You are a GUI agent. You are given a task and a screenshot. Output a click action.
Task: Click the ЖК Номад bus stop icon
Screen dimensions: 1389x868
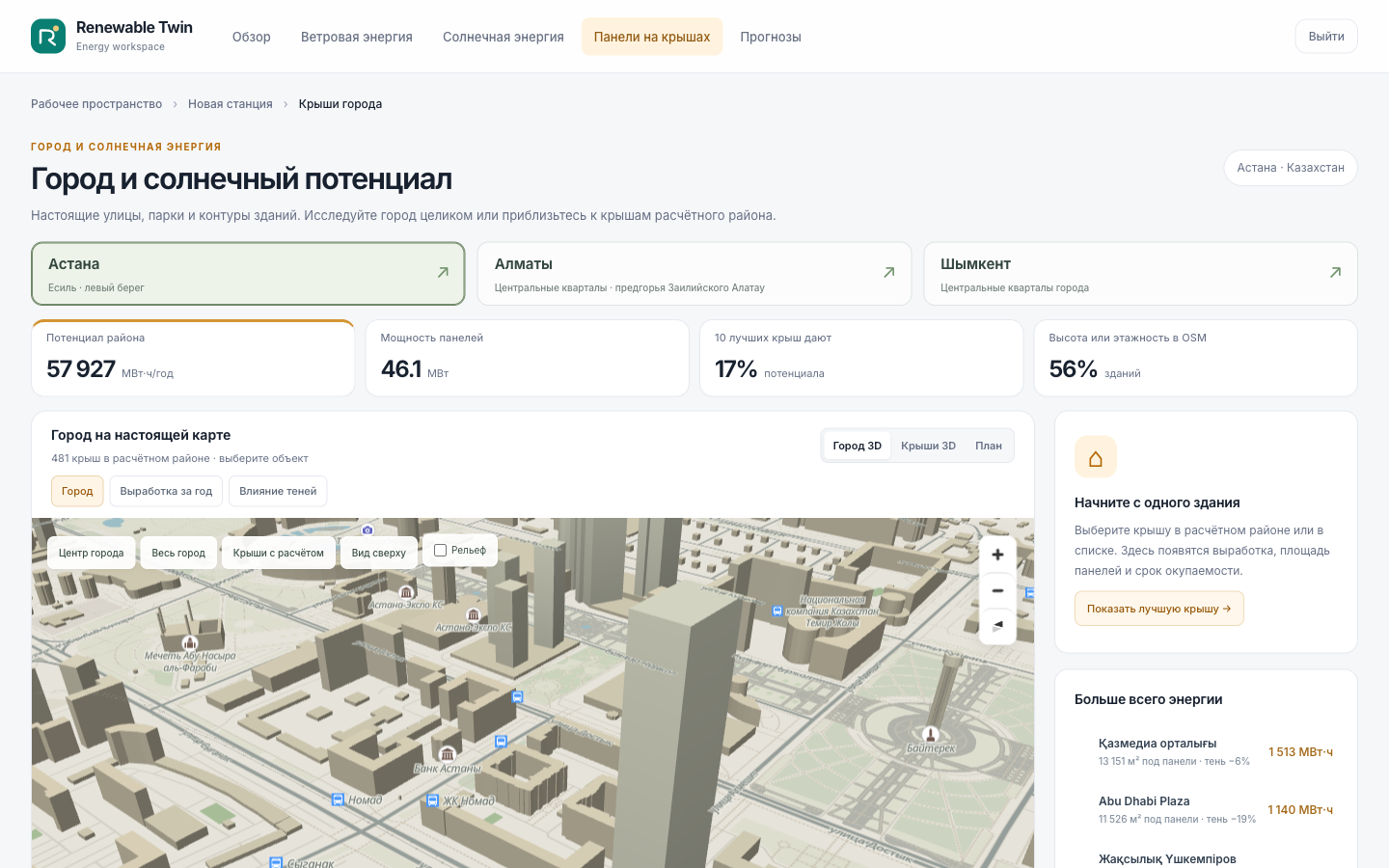pos(433,800)
